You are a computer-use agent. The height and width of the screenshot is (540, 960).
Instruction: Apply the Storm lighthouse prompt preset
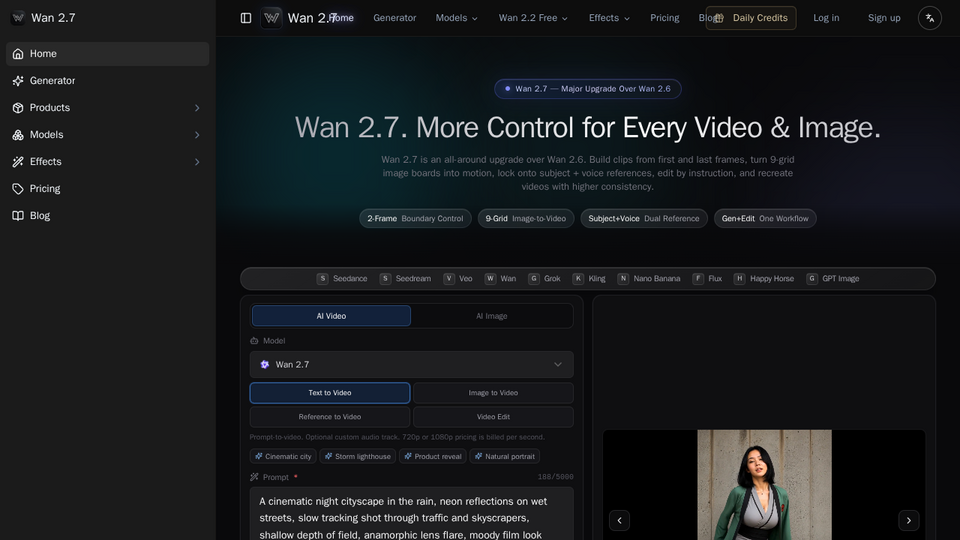pos(358,456)
